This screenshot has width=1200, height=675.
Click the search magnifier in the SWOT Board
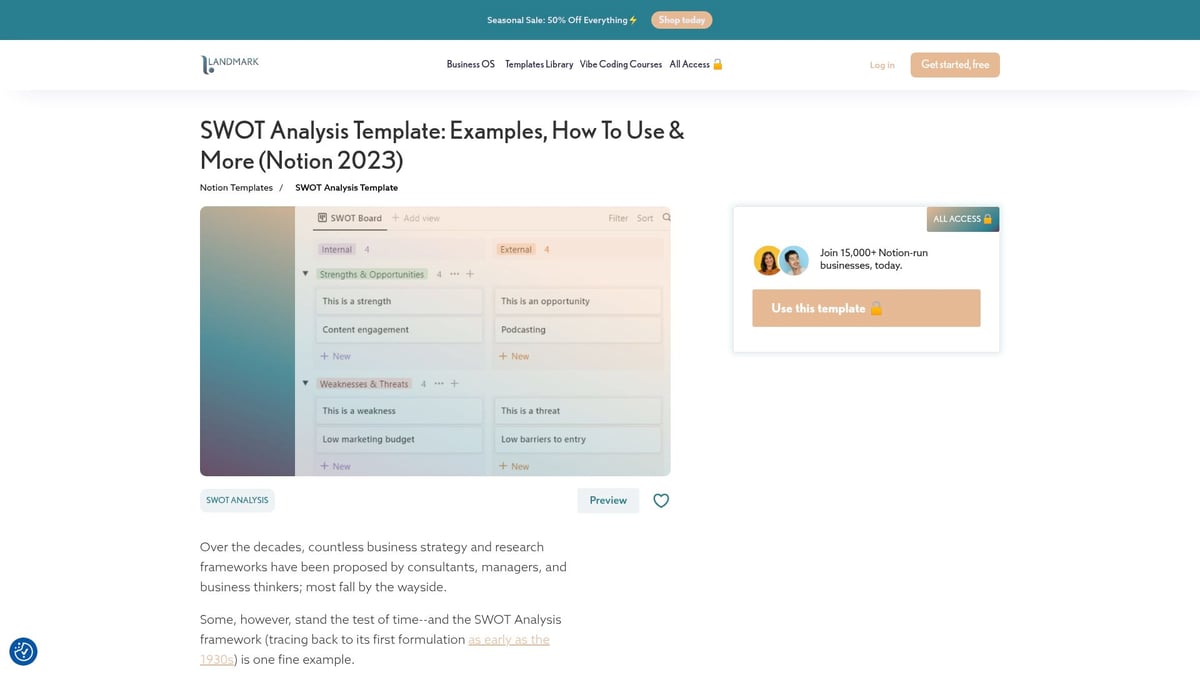[666, 217]
